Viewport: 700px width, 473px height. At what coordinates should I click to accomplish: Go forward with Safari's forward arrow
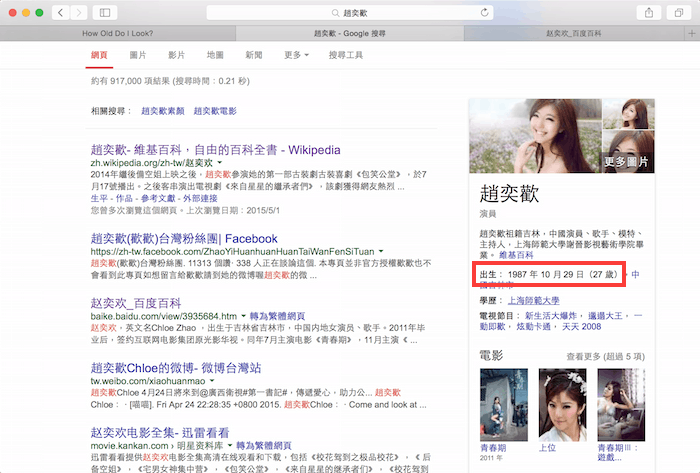point(79,12)
